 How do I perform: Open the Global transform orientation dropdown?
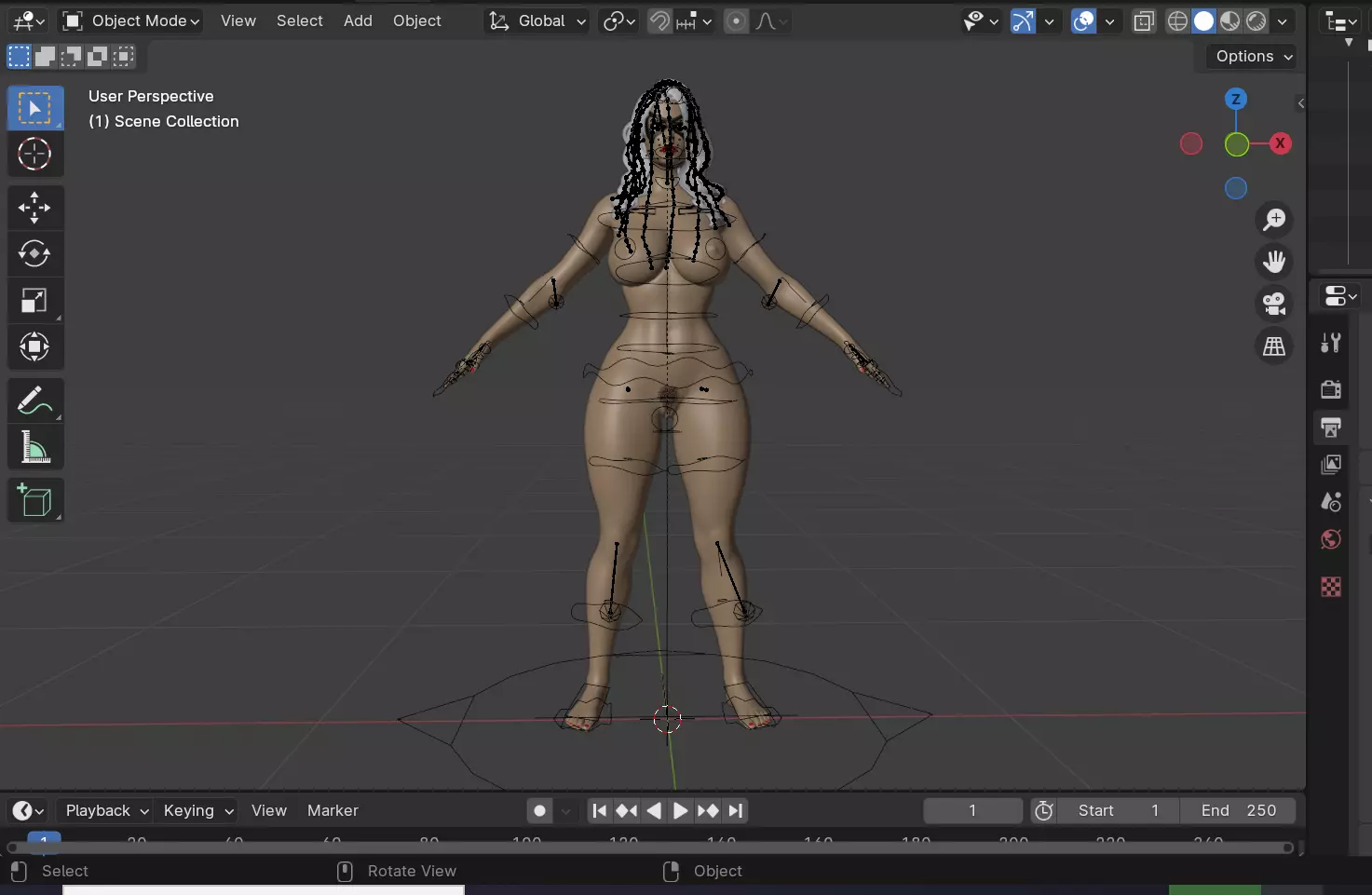537,20
